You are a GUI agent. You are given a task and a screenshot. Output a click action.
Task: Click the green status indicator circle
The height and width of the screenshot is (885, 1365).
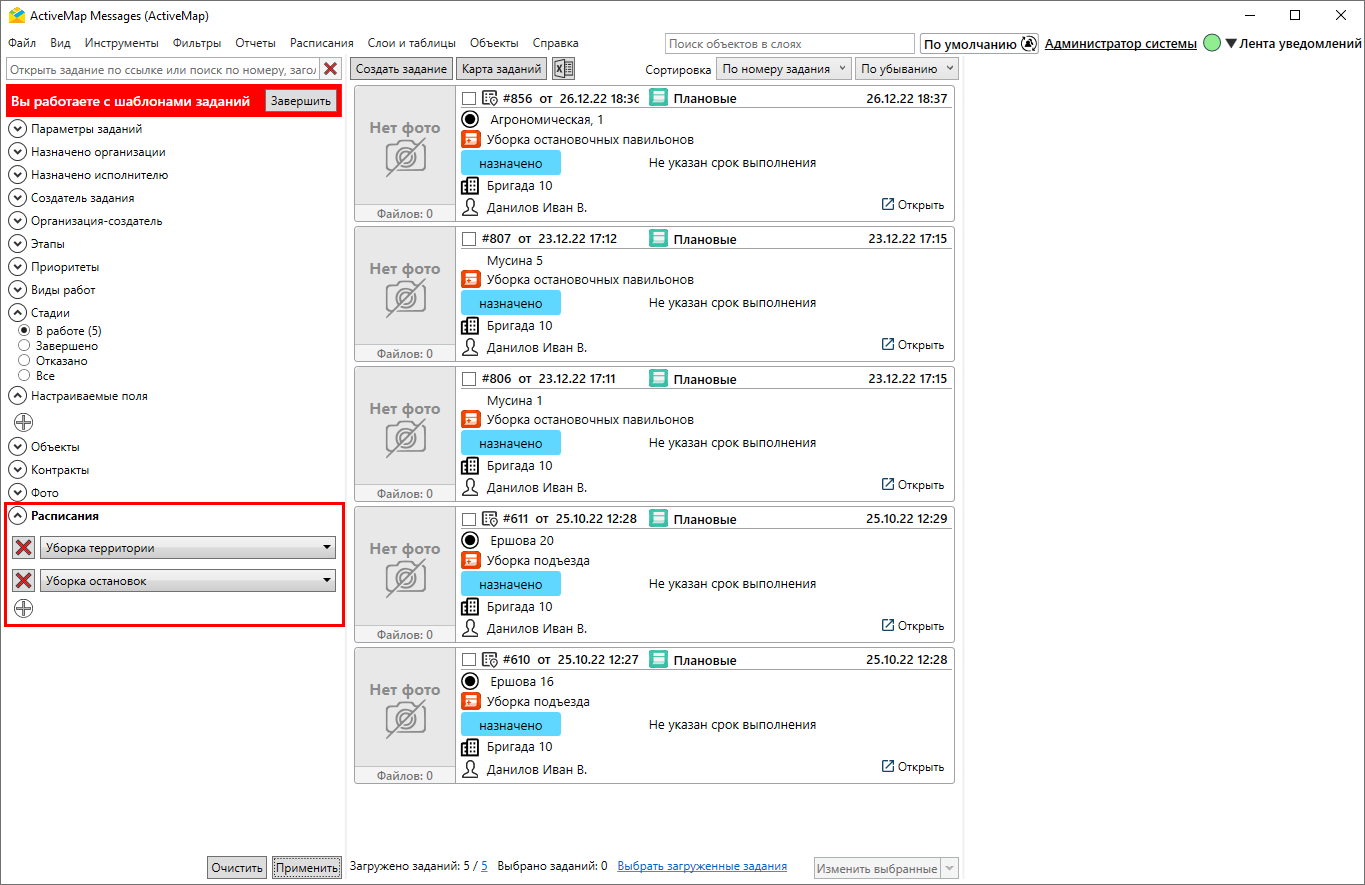coord(1212,44)
